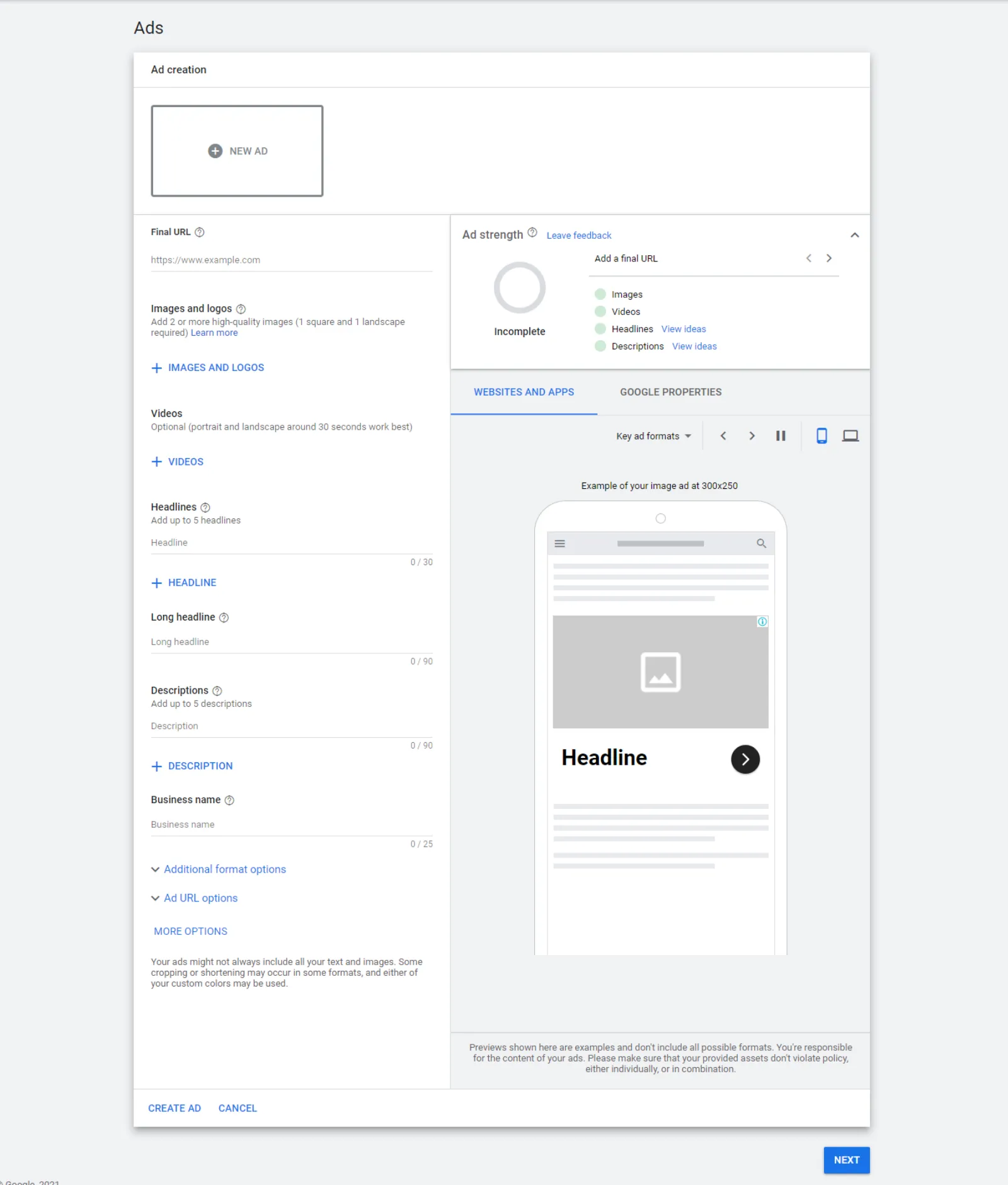Open Leave feedback link
The image size is (1008, 1185).
579,236
